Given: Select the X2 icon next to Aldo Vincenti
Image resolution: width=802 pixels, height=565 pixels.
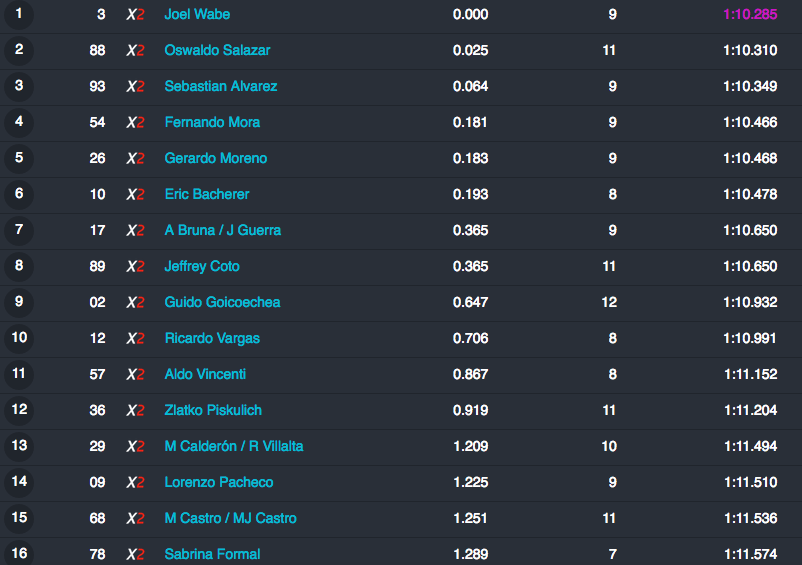Looking at the screenshot, I should click(136, 374).
